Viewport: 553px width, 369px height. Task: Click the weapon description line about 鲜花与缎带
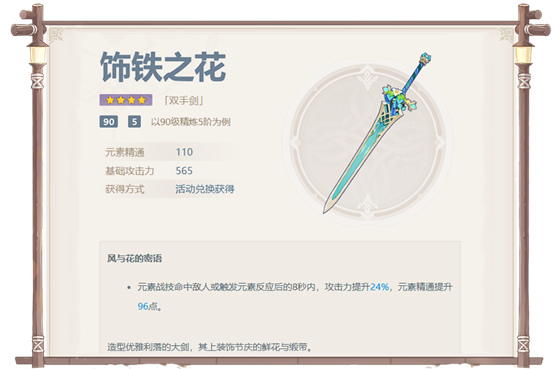click(x=210, y=347)
